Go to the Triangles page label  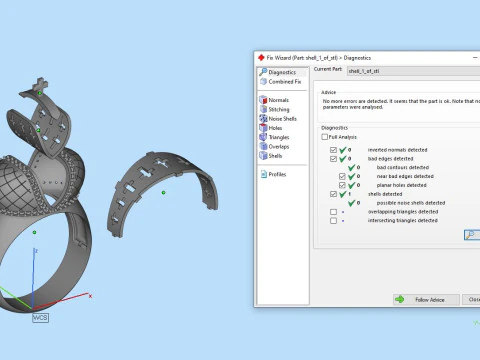pos(279,137)
